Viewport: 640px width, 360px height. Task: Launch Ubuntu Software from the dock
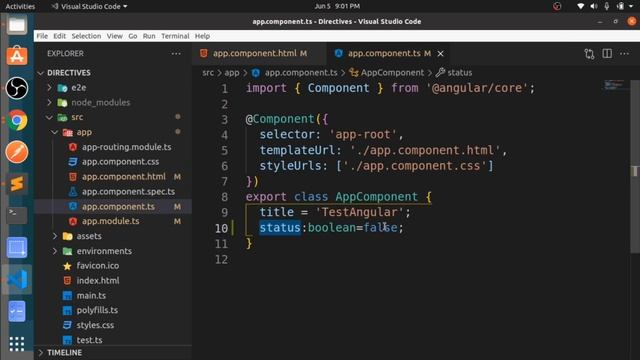click(x=17, y=56)
